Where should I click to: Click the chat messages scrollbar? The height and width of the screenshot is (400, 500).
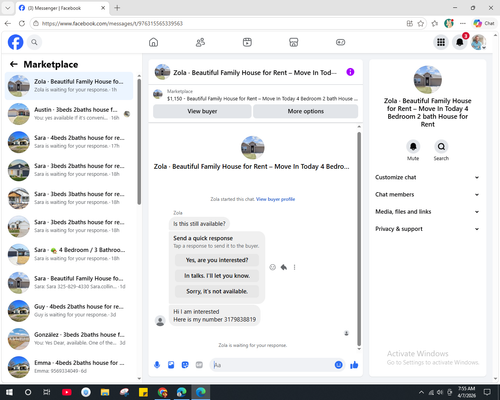tap(359, 239)
